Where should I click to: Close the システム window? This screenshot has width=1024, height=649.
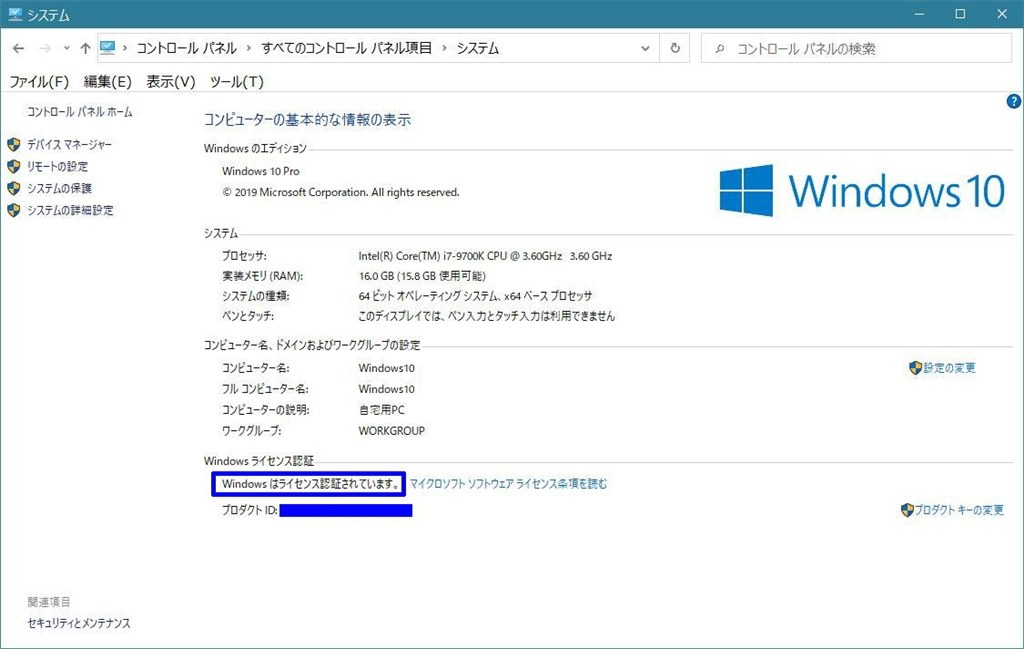(x=1002, y=14)
